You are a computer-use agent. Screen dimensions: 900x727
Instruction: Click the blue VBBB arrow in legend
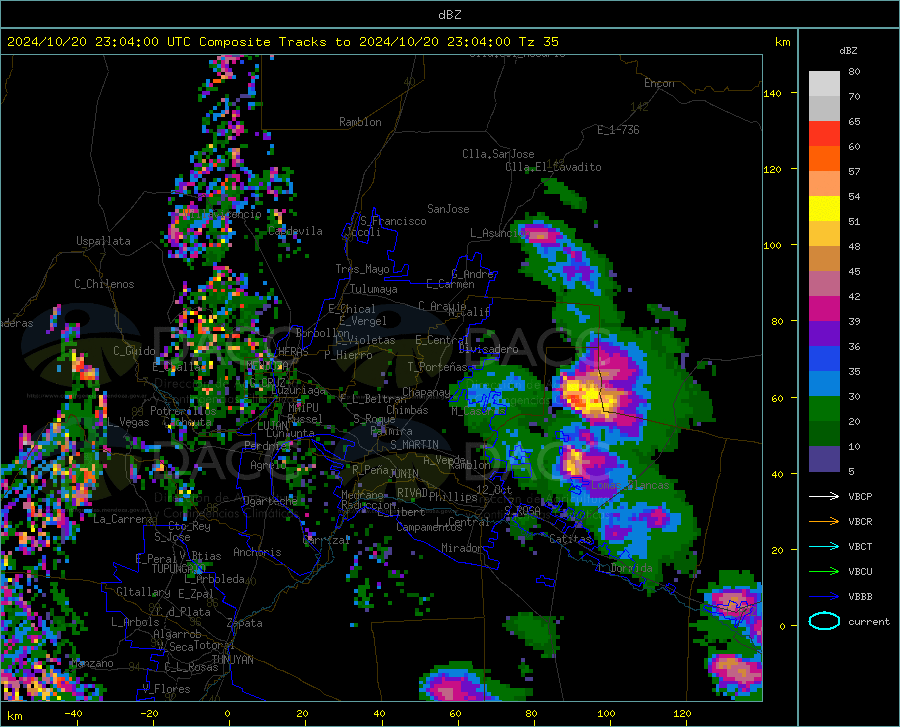pyautogui.click(x=824, y=596)
